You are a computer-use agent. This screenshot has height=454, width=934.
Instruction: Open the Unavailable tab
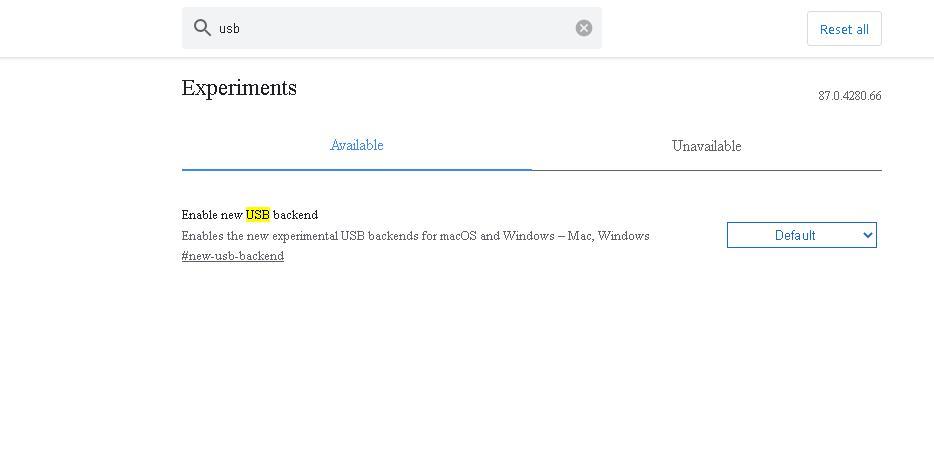706,146
